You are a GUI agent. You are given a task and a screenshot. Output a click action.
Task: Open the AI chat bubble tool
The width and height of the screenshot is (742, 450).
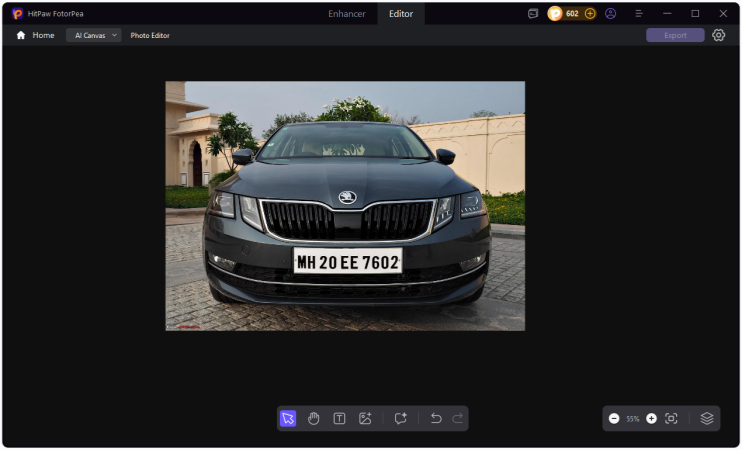(x=401, y=418)
